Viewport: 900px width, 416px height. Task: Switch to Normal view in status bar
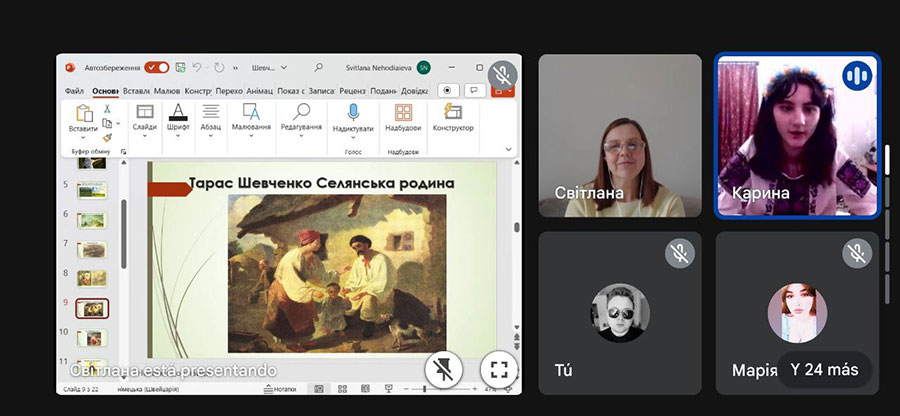(319, 389)
